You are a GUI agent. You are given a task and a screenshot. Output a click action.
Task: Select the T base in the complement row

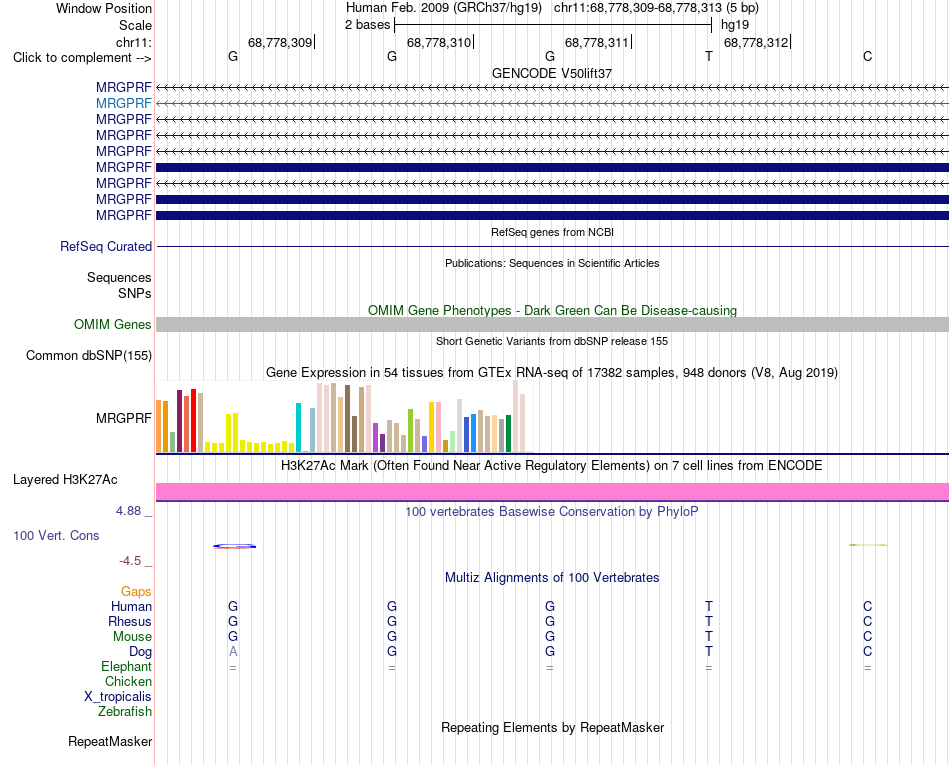tap(709, 56)
